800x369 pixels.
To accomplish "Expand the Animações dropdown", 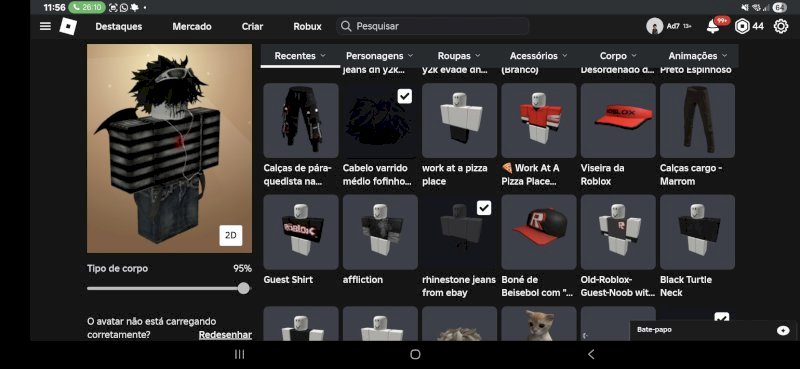I will (698, 56).
